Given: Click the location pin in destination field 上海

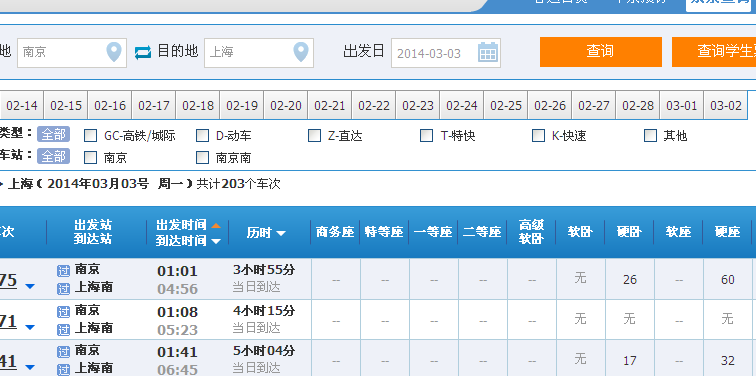Looking at the screenshot, I should tap(301, 52).
